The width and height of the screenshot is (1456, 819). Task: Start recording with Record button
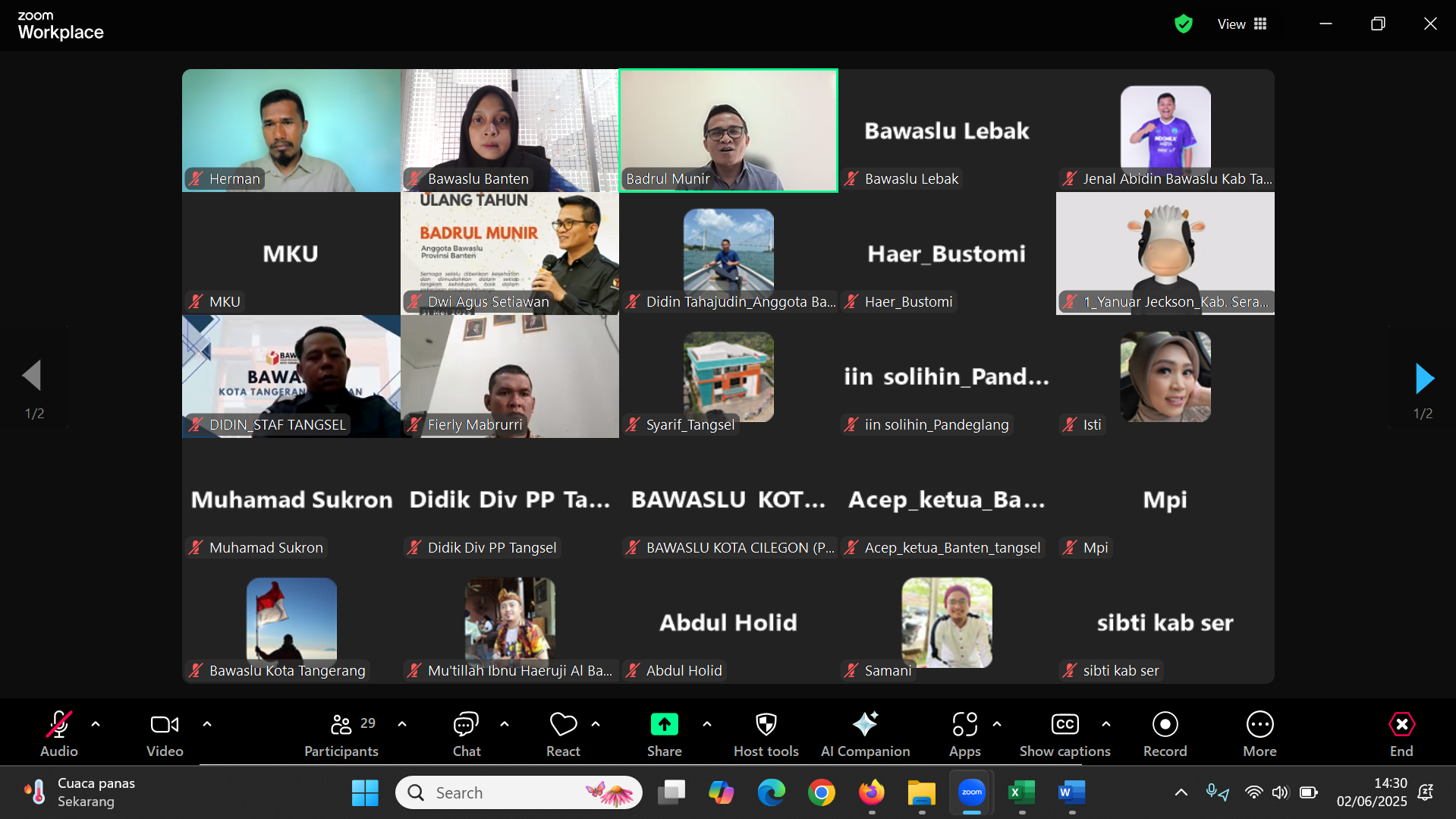tap(1165, 733)
